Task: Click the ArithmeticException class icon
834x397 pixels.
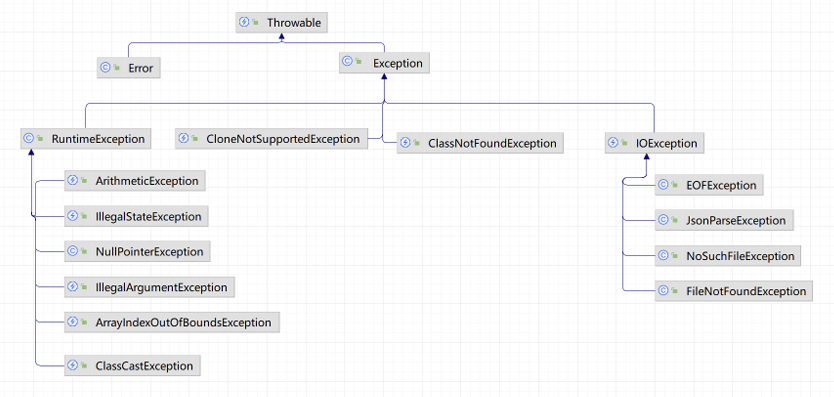Action: pos(73,180)
